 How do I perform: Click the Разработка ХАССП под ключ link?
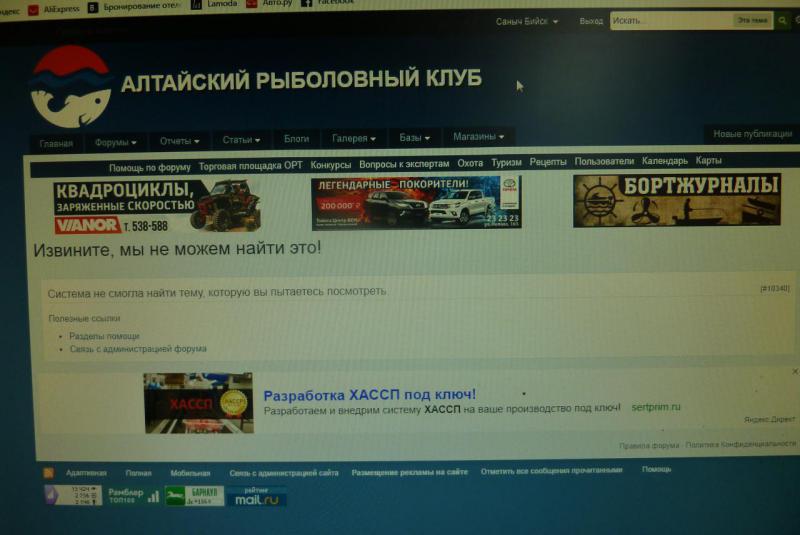[x=369, y=395]
